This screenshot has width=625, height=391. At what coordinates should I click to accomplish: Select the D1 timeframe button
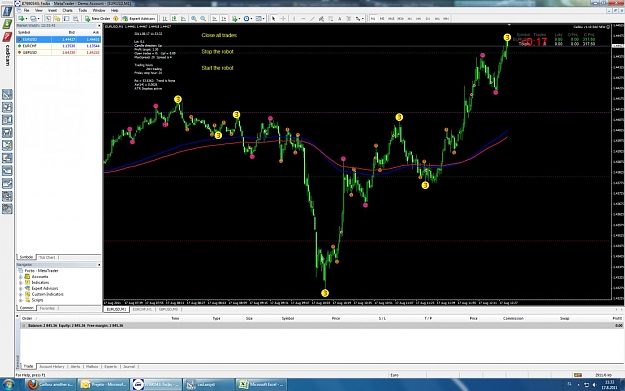click(x=428, y=18)
